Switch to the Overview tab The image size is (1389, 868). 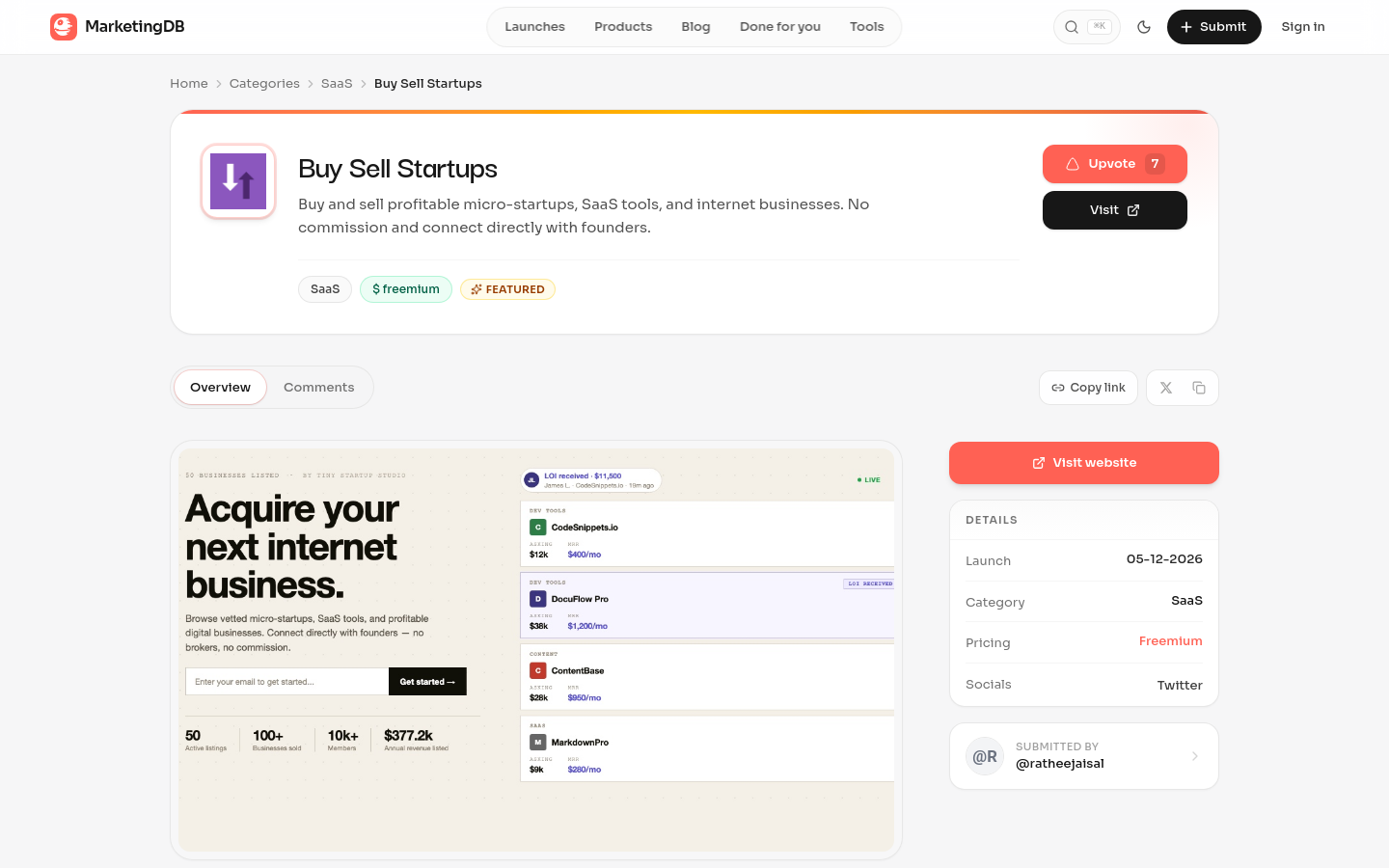click(x=220, y=388)
